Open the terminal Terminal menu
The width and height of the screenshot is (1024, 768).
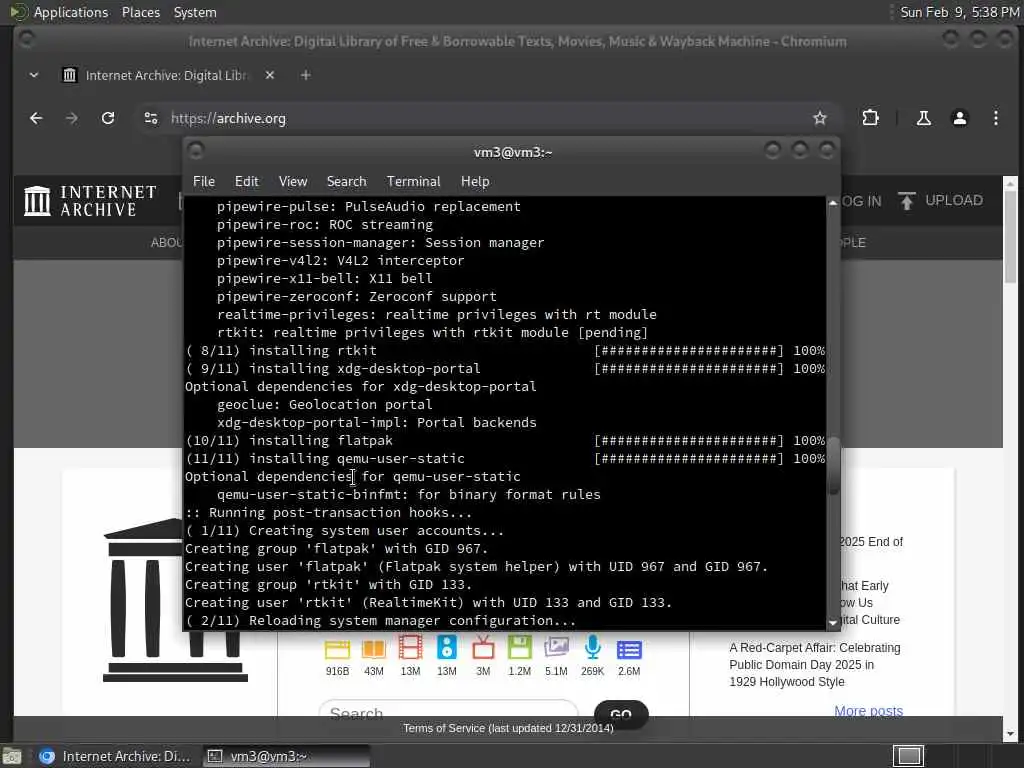coord(413,182)
